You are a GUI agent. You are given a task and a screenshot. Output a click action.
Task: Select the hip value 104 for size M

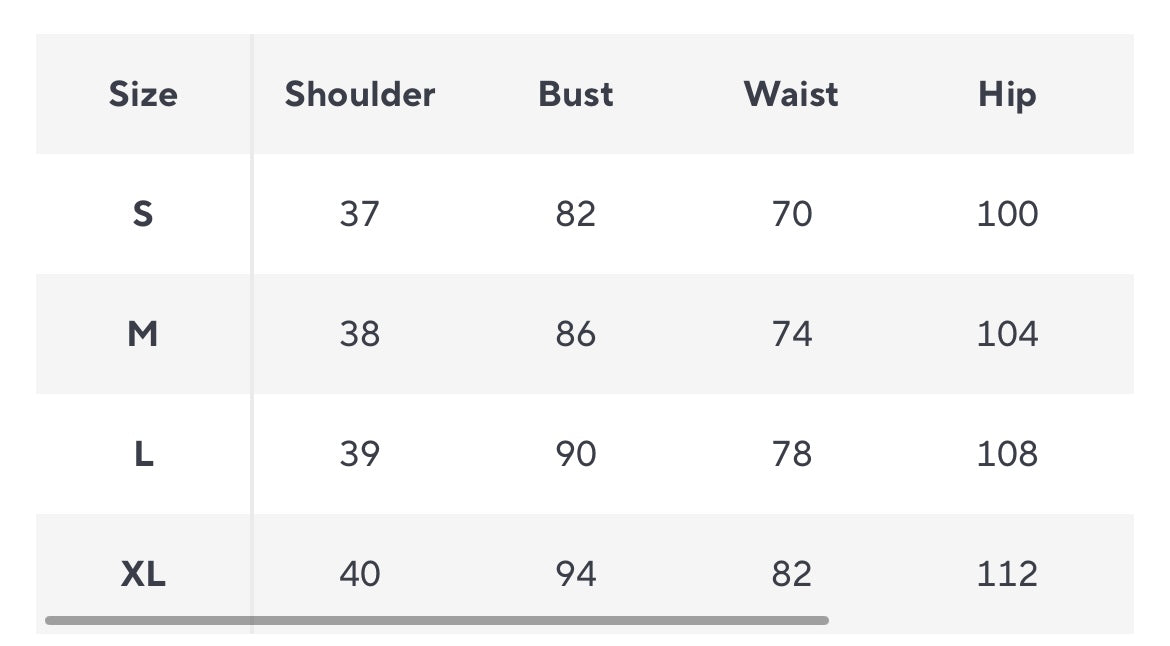point(1007,334)
